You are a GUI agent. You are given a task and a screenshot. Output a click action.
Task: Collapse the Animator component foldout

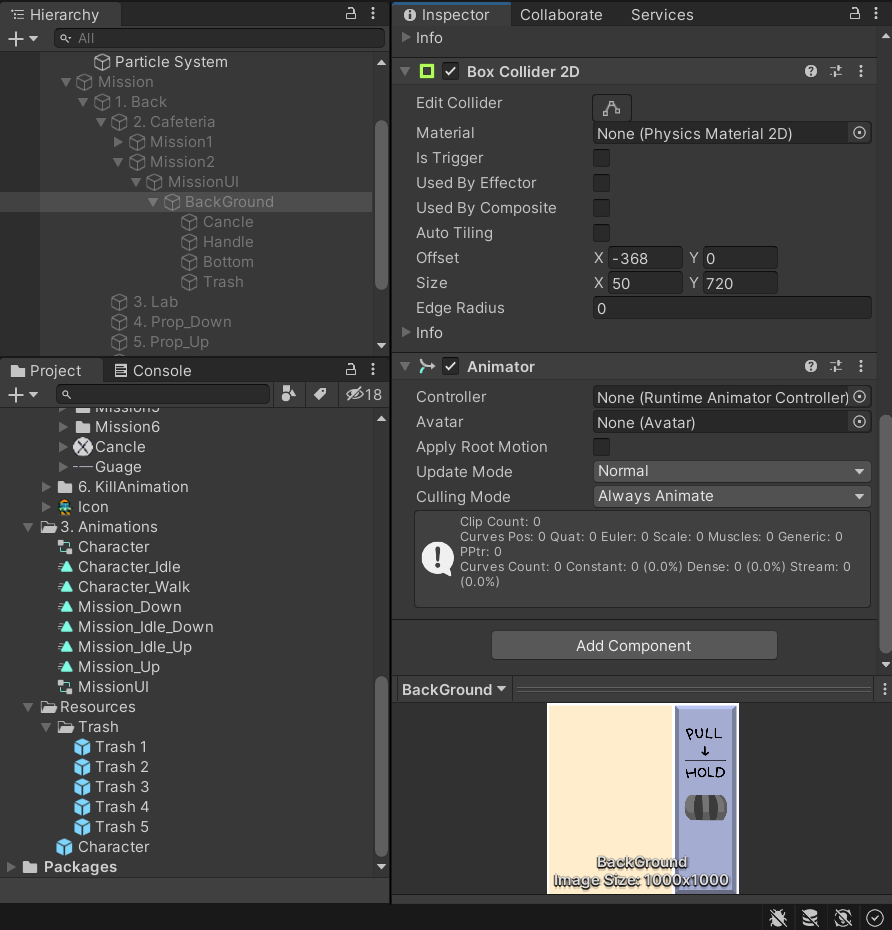(406, 367)
